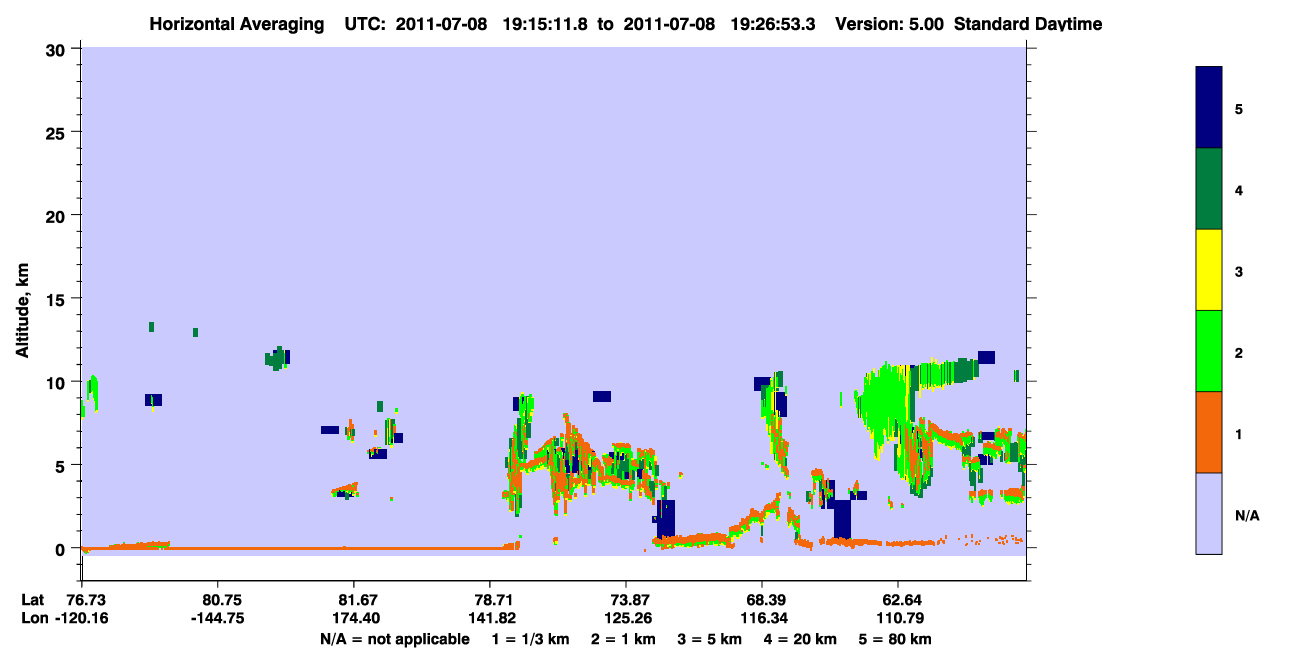Click the latitude value '81.67'

[354, 600]
